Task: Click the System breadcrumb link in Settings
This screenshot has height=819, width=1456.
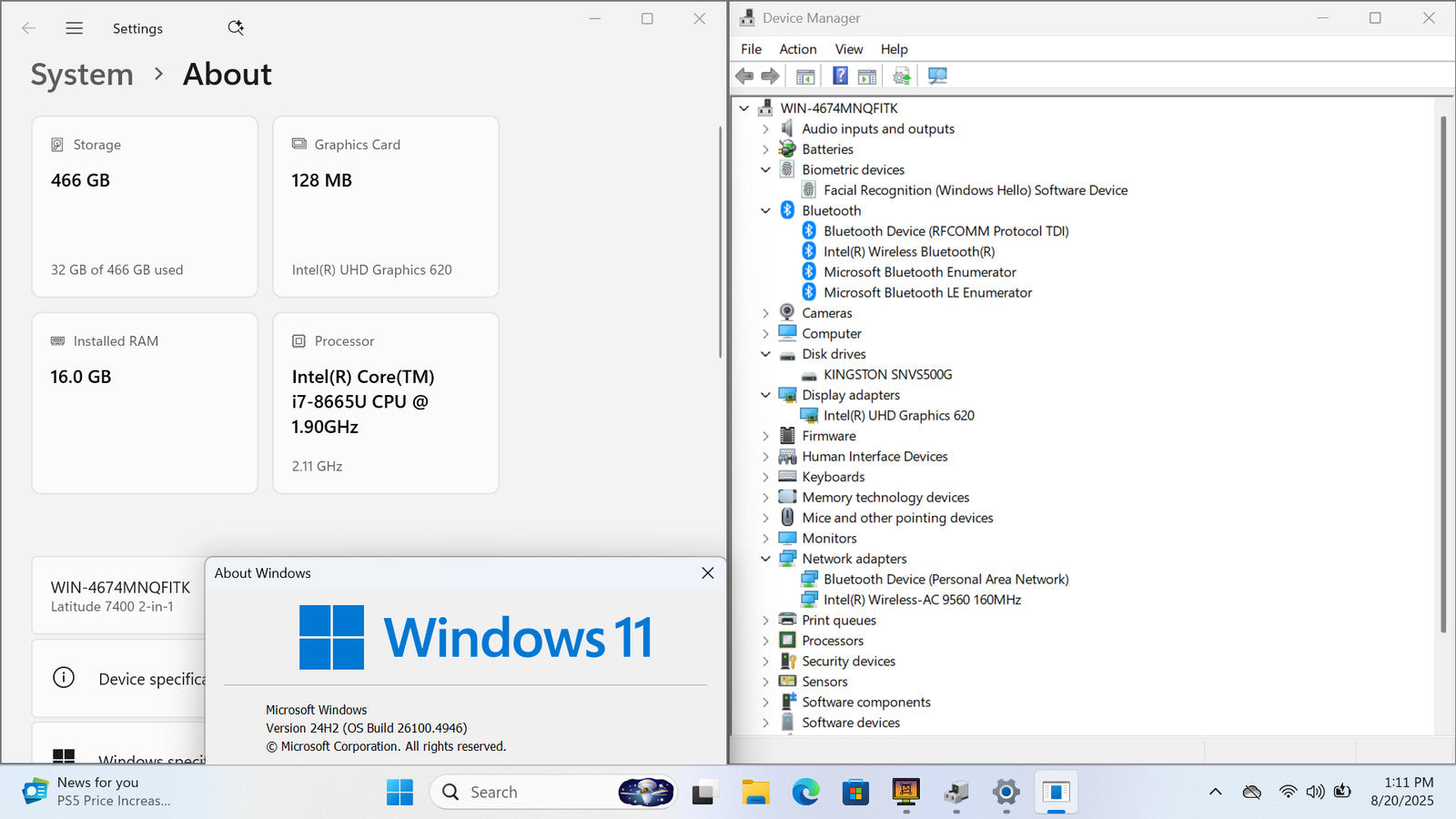Action: (82, 75)
